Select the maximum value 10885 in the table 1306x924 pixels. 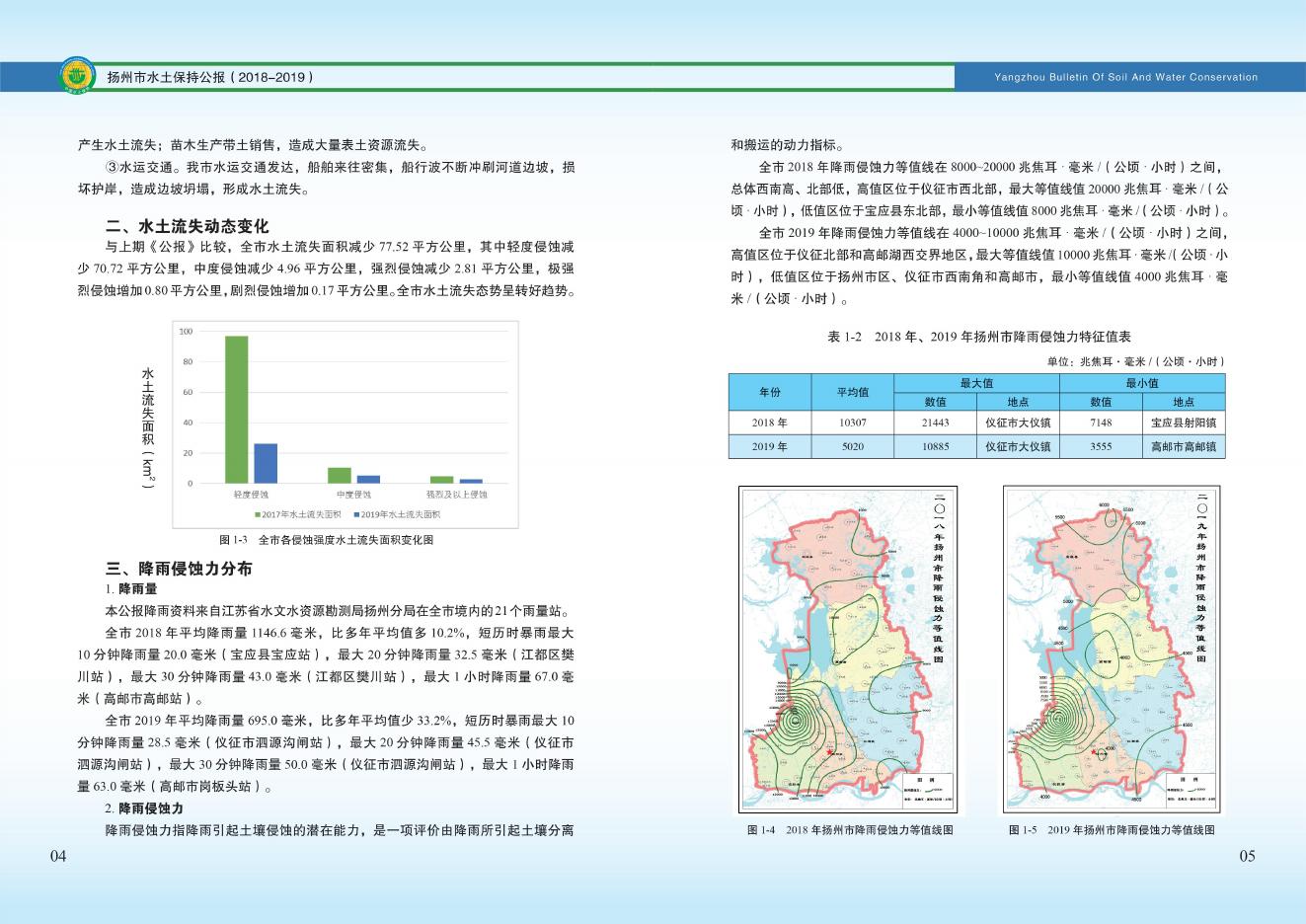coord(936,446)
